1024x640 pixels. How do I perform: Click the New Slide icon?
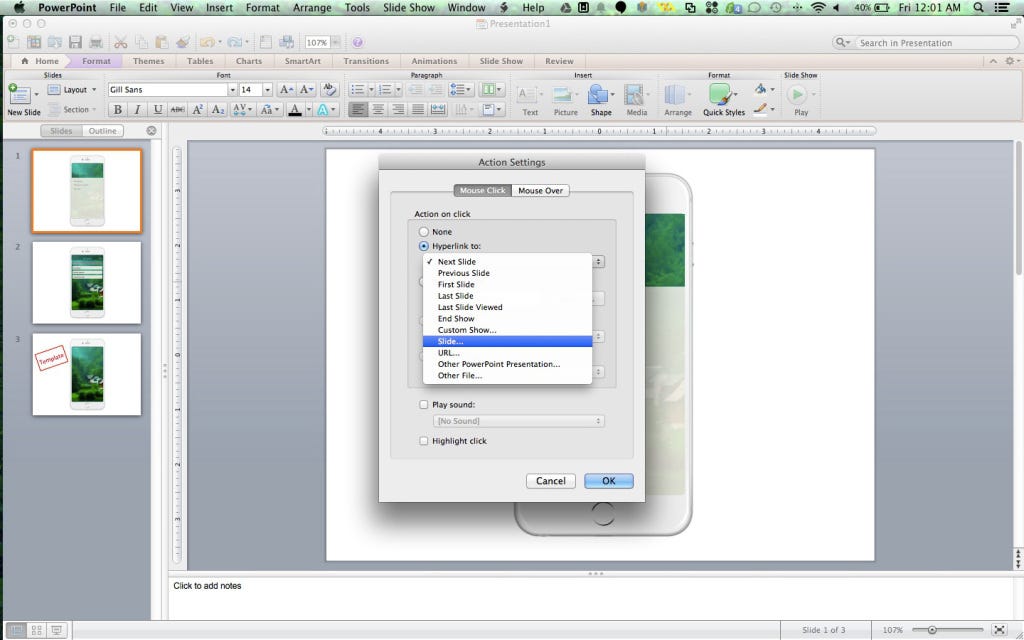[18, 94]
